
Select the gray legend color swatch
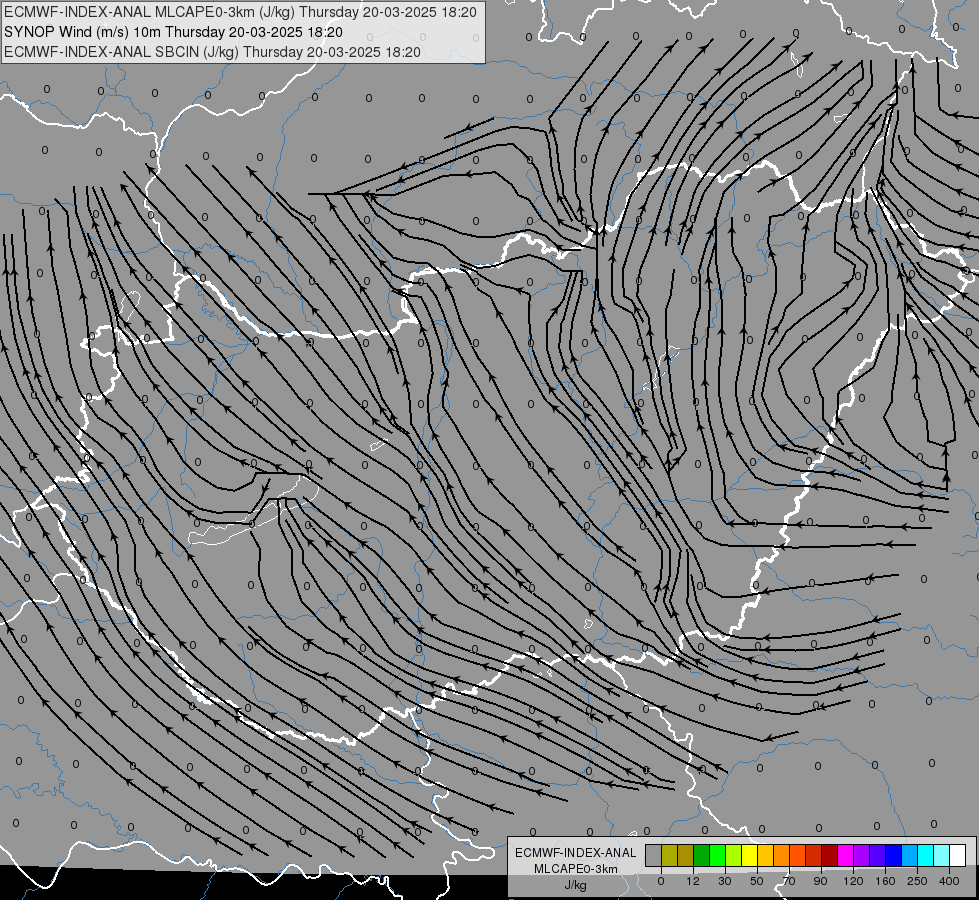click(x=654, y=856)
